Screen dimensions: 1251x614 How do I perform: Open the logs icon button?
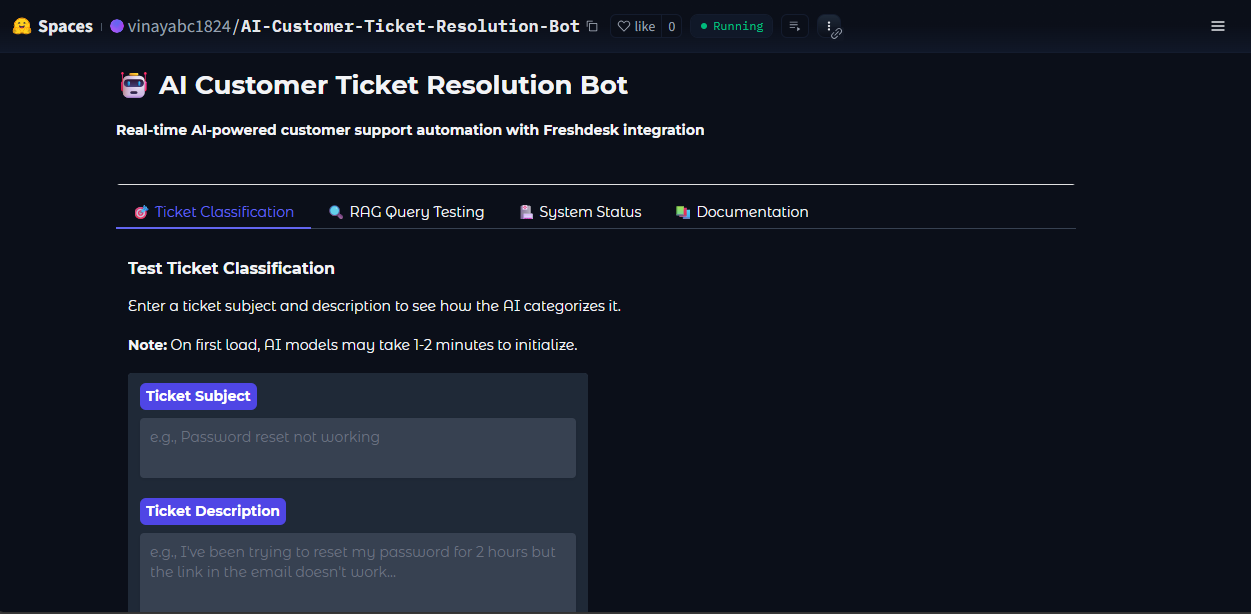coord(794,27)
